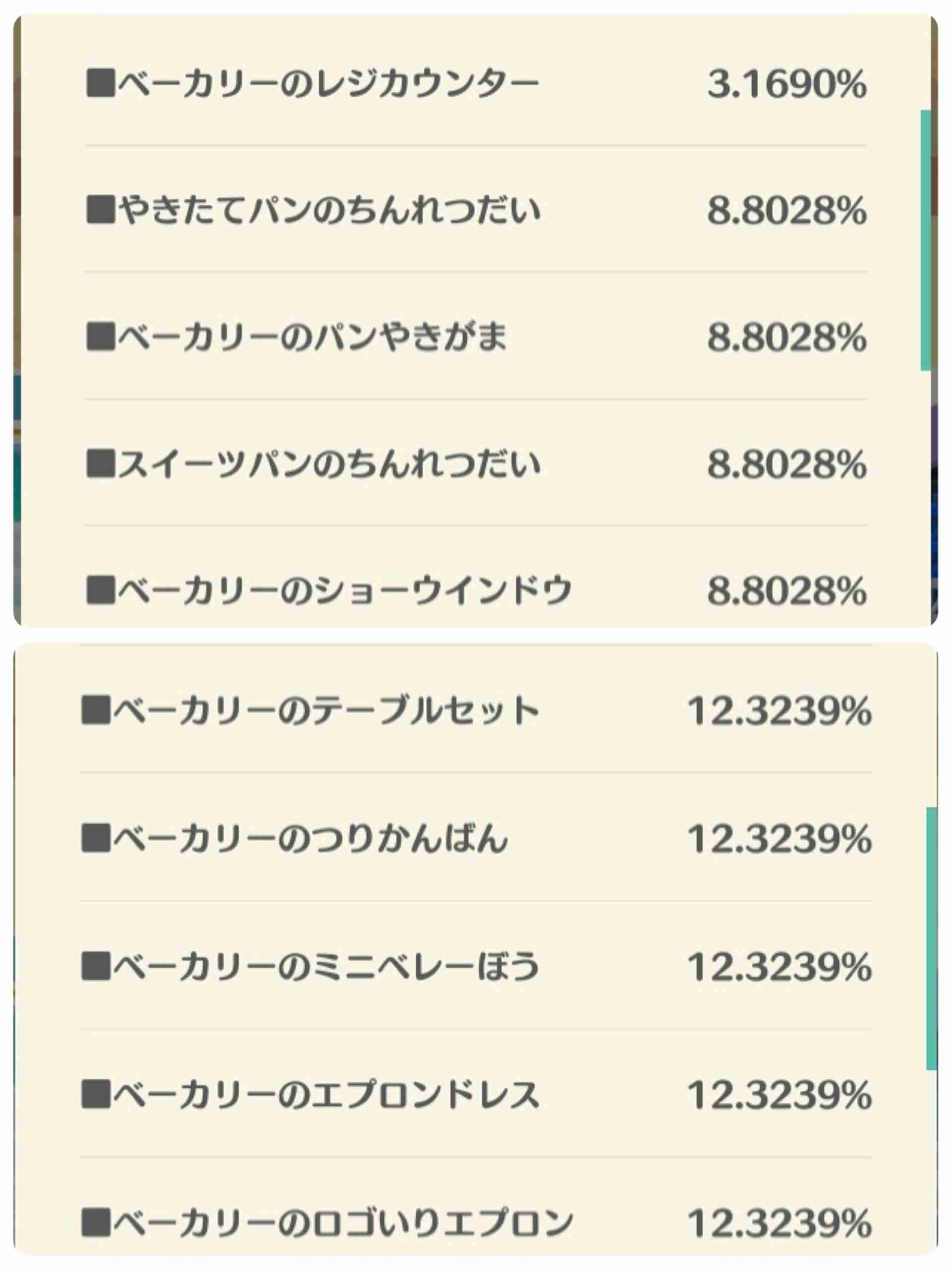Click the square bullet before スイーツパンのちんれつだい
The width and height of the screenshot is (952, 1270).
pyautogui.click(x=101, y=464)
